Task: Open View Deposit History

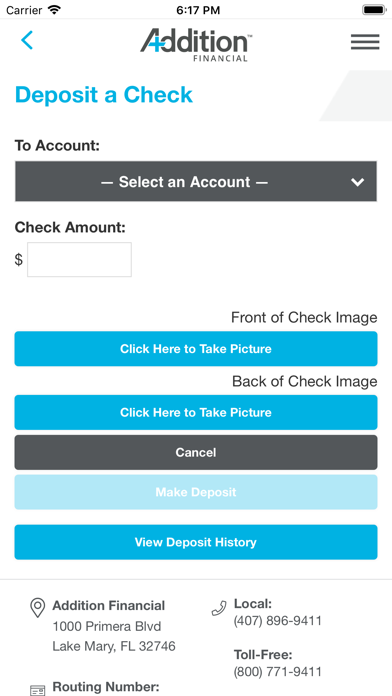Action: click(196, 542)
